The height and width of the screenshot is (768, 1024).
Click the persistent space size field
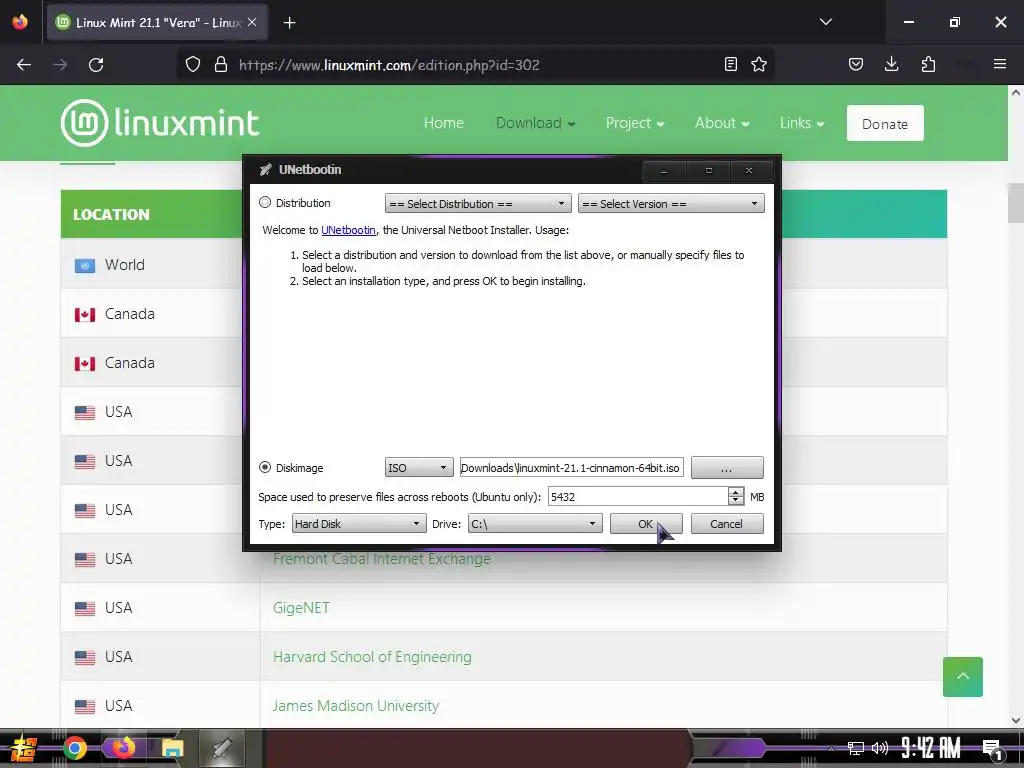[x=637, y=497]
